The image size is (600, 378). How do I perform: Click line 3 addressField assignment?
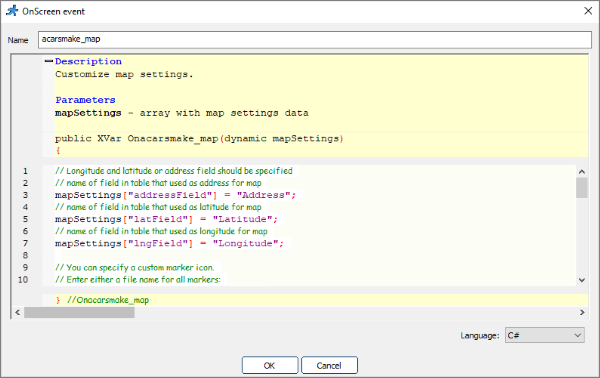pos(175,195)
